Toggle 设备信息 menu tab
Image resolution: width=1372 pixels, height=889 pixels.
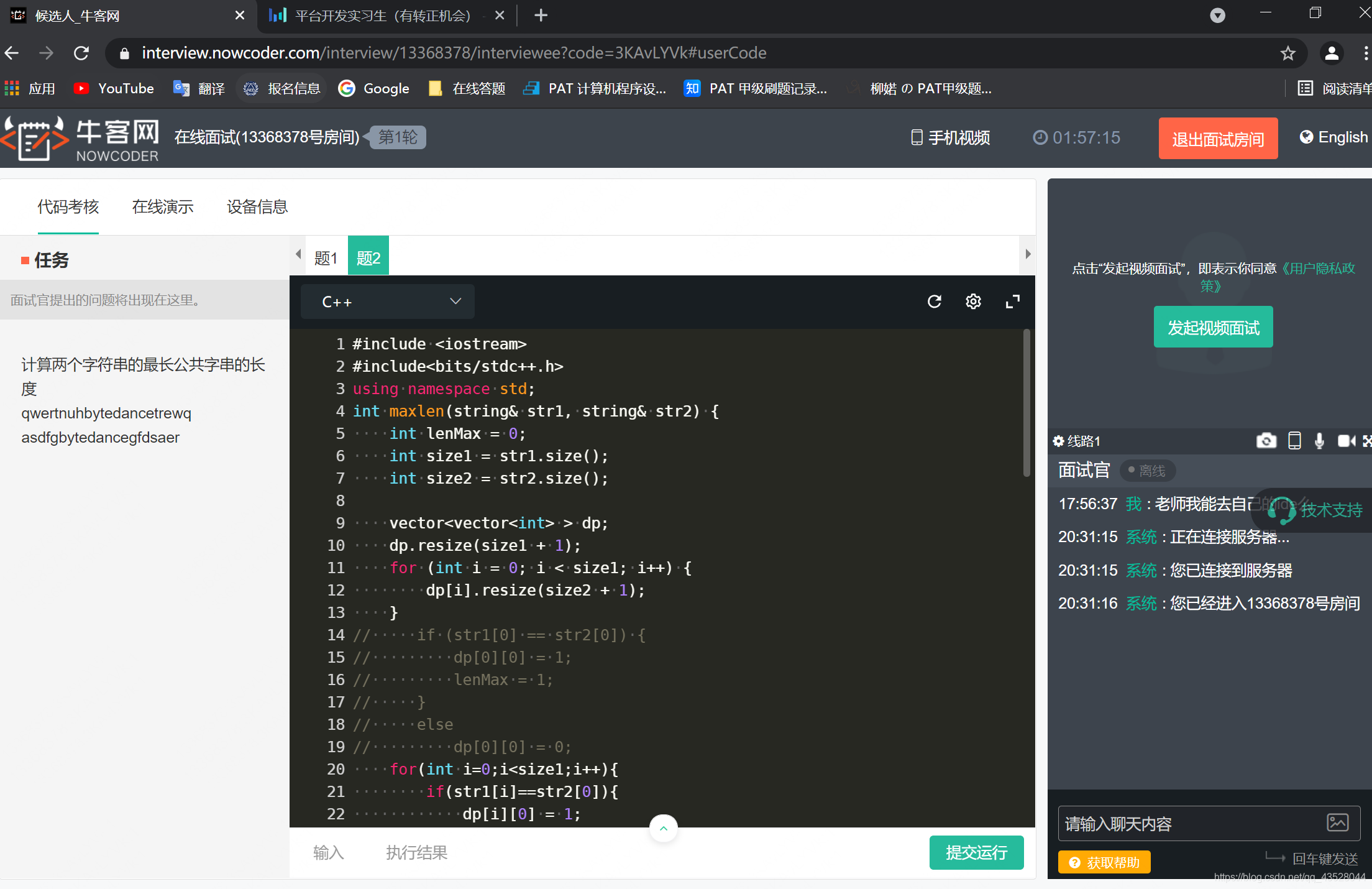coord(256,207)
